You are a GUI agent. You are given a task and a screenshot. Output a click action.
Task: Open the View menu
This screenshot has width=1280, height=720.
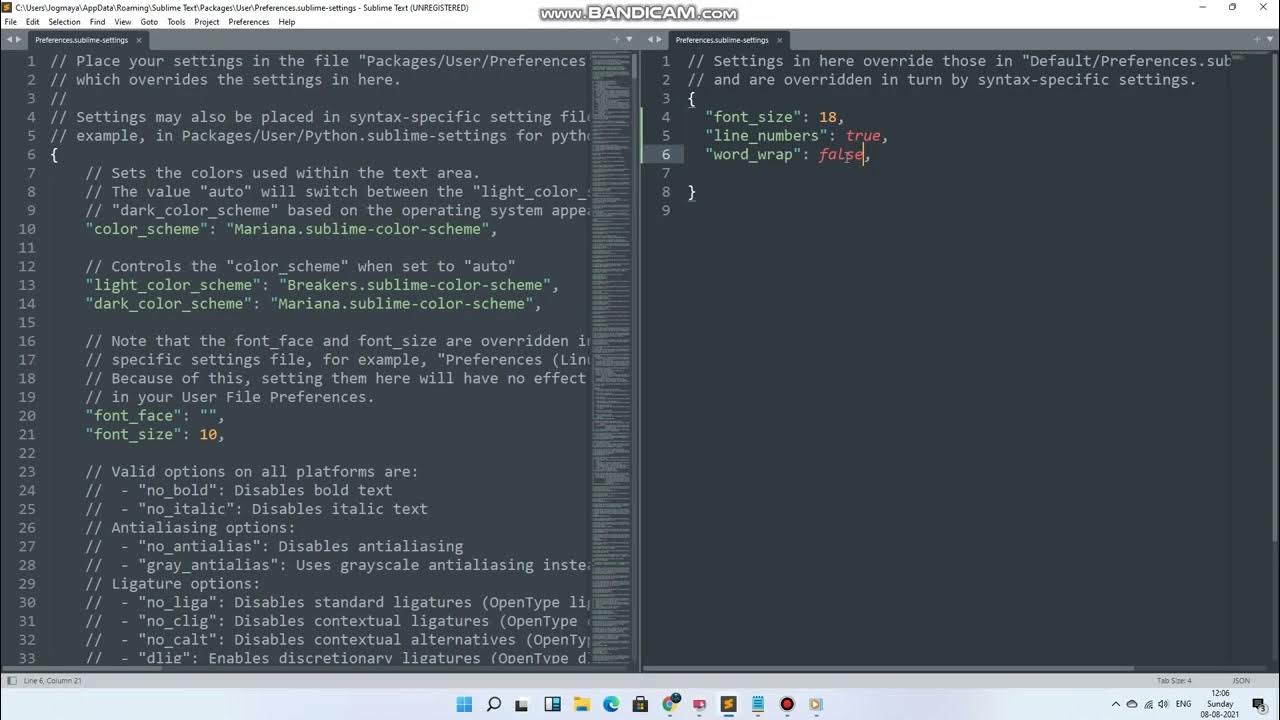point(123,21)
